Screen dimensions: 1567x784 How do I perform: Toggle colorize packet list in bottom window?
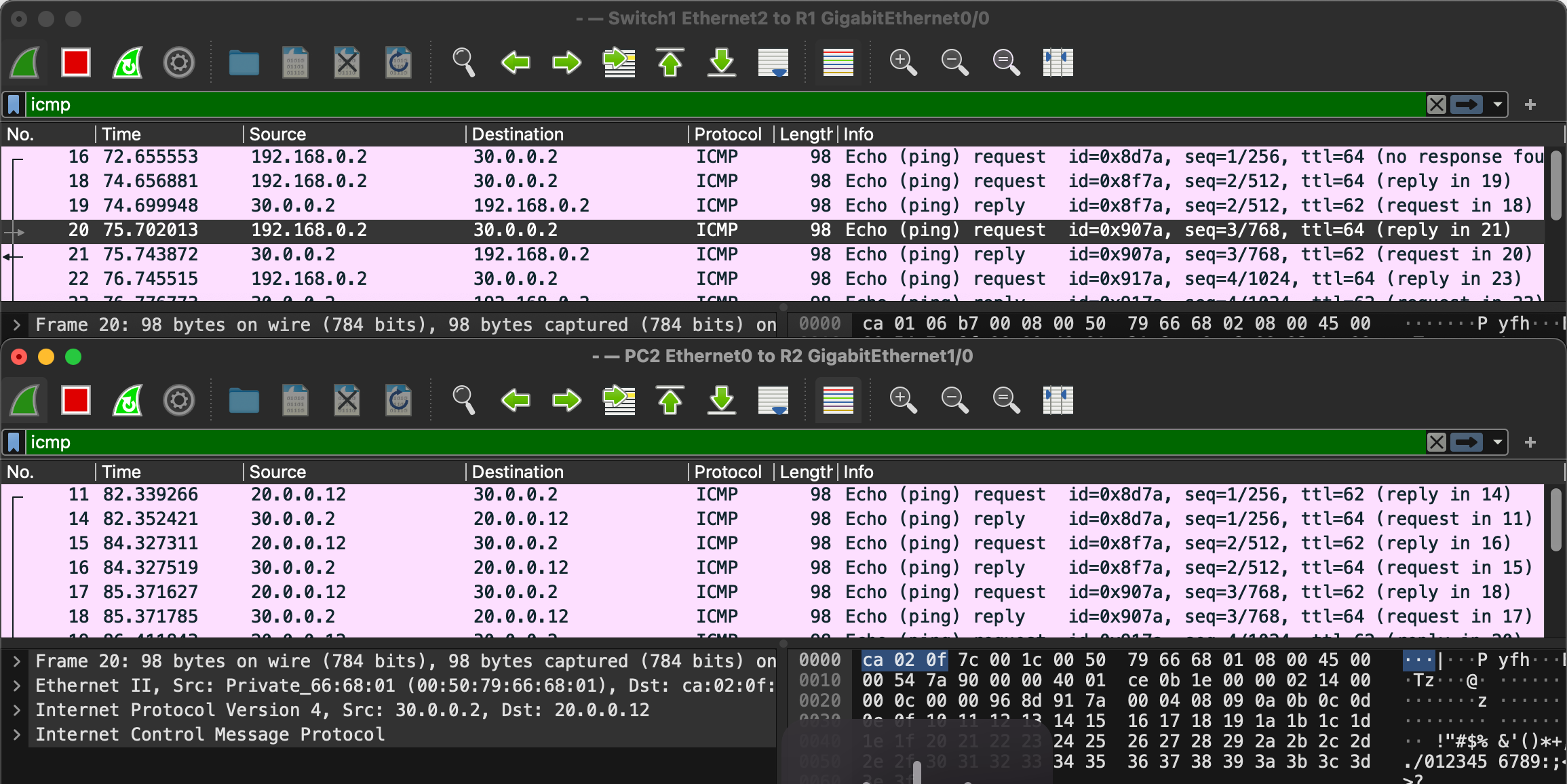click(x=838, y=401)
